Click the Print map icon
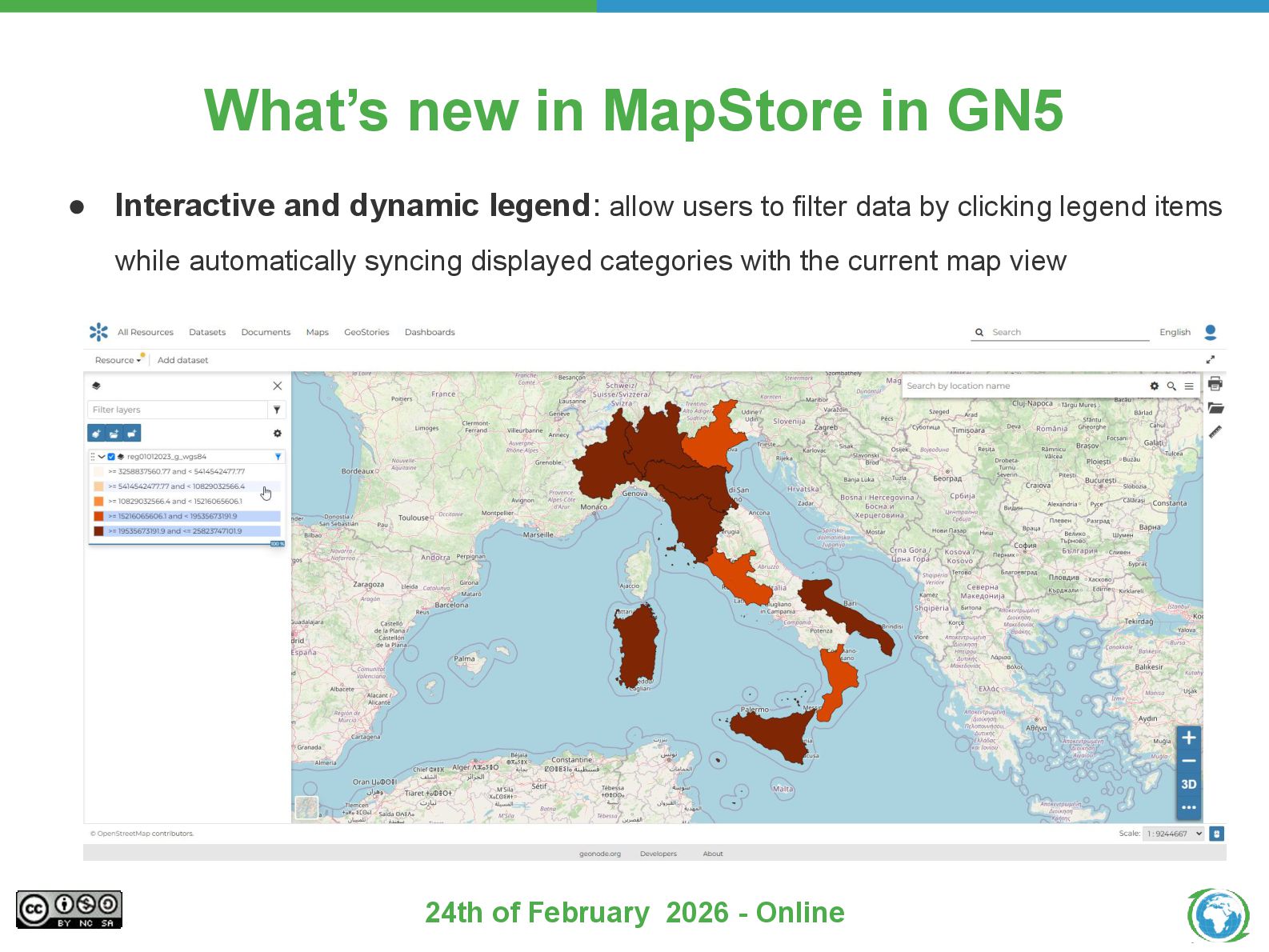1269x952 pixels. coord(1215,384)
